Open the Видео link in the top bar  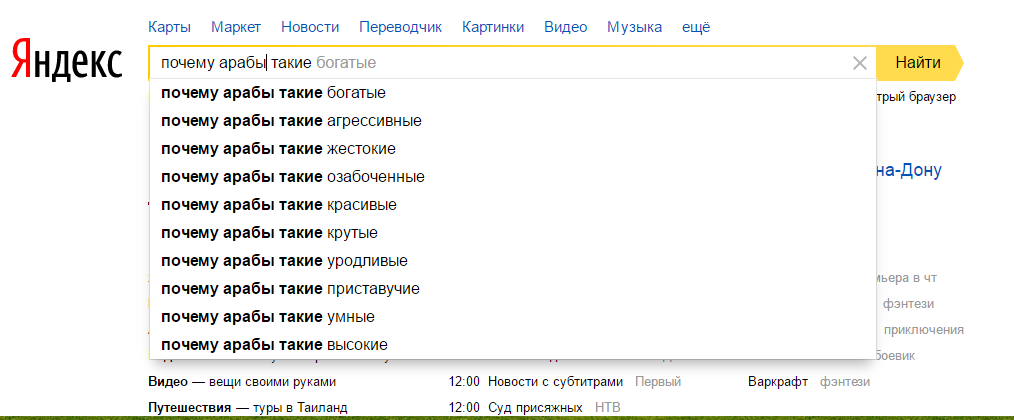click(565, 27)
